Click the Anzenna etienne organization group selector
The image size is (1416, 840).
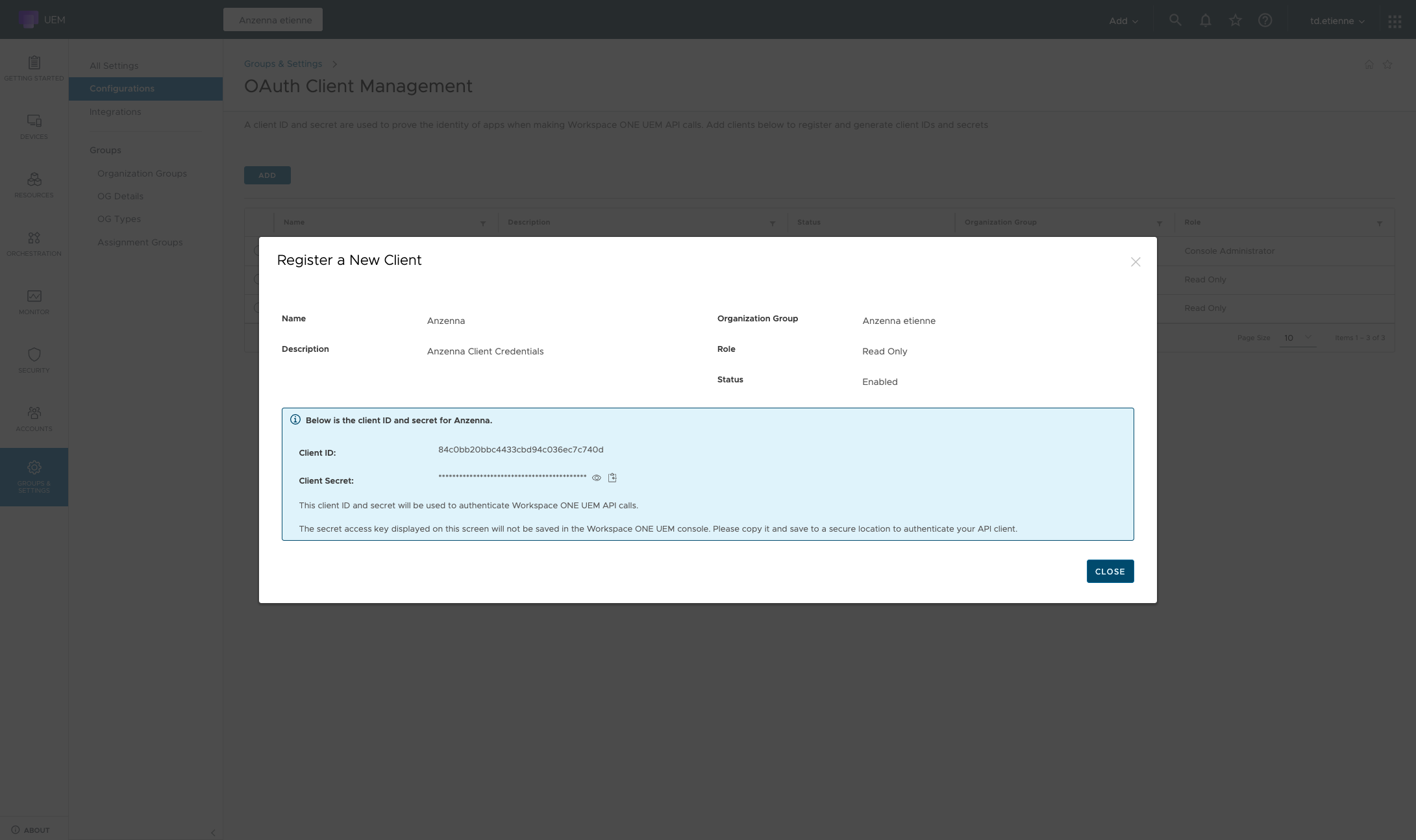(x=273, y=19)
